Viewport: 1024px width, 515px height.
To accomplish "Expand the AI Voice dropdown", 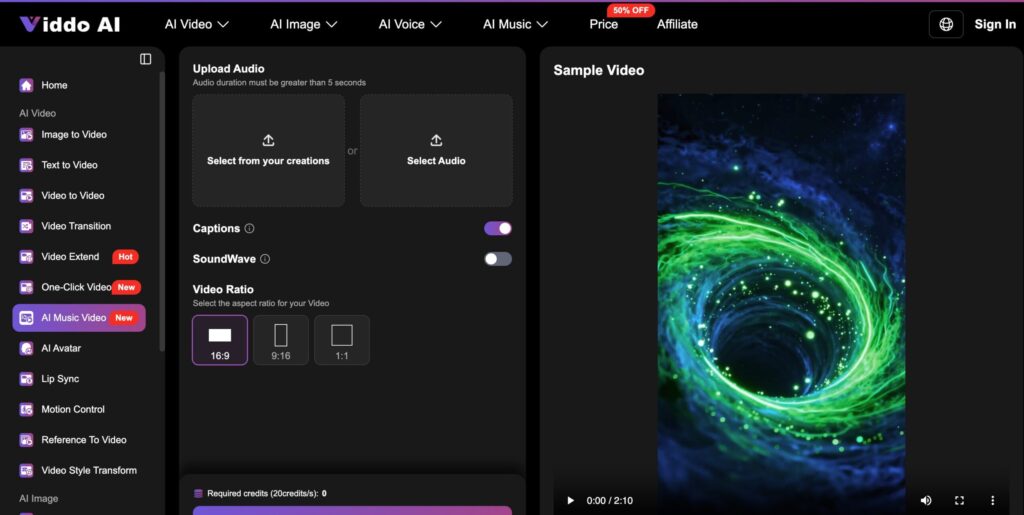I will (x=410, y=24).
